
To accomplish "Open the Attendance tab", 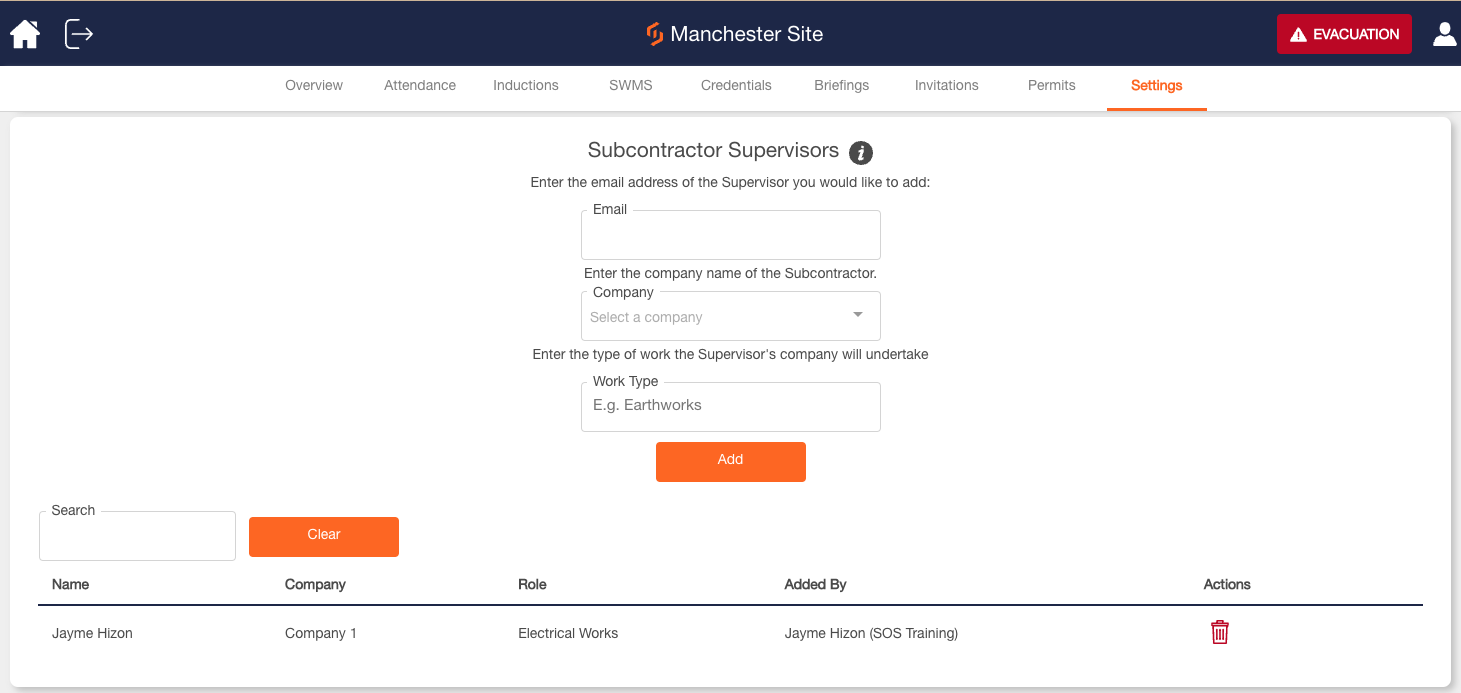I will (x=420, y=85).
